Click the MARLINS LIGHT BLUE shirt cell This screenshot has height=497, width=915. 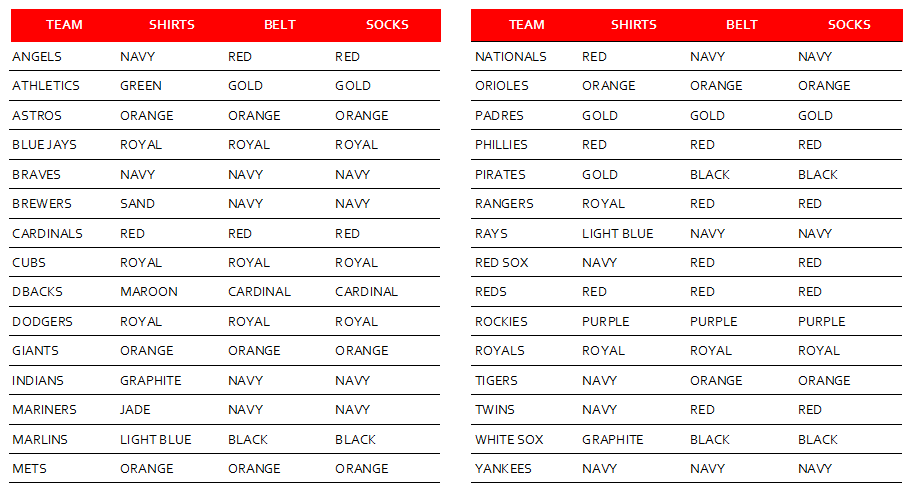pyautogui.click(x=156, y=440)
